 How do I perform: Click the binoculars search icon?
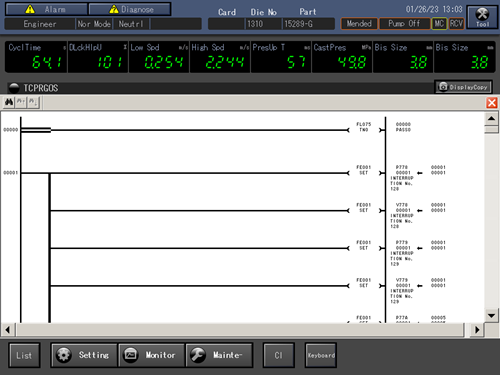point(9,102)
